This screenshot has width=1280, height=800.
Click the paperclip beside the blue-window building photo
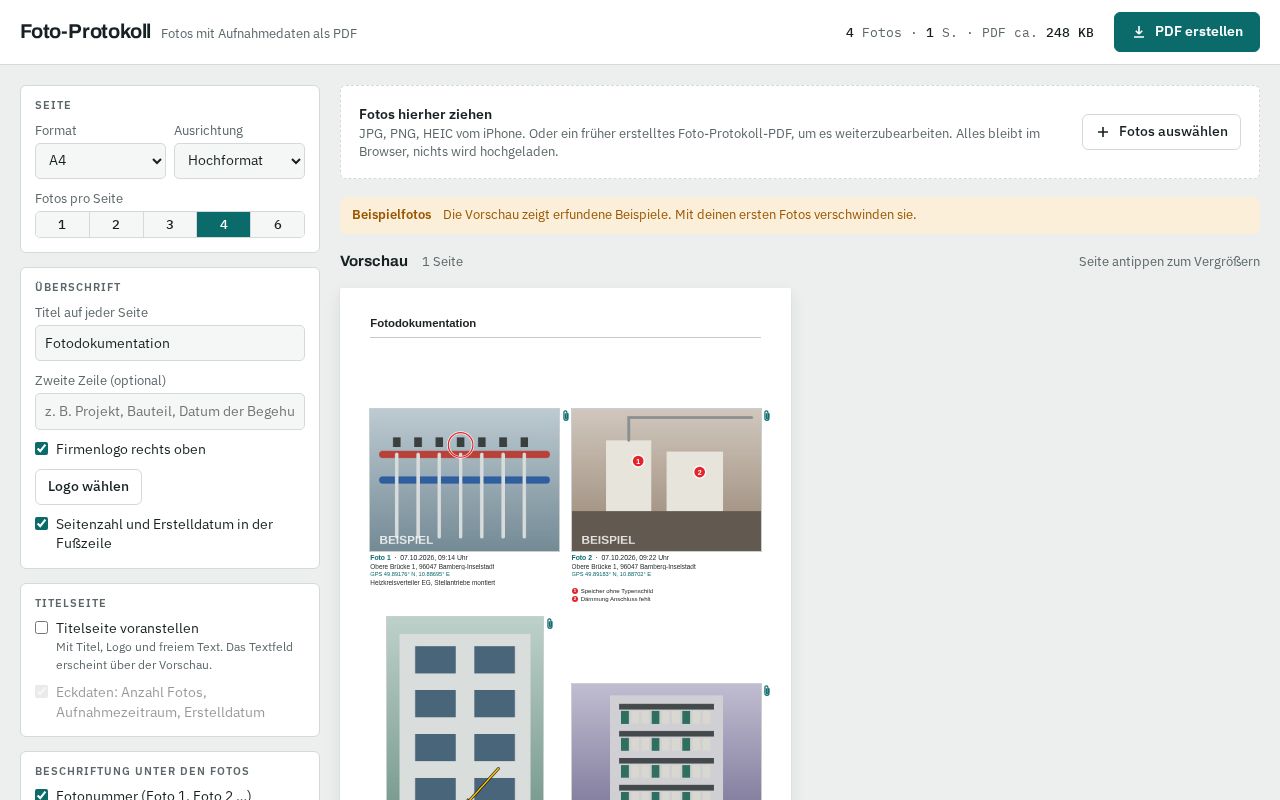550,624
